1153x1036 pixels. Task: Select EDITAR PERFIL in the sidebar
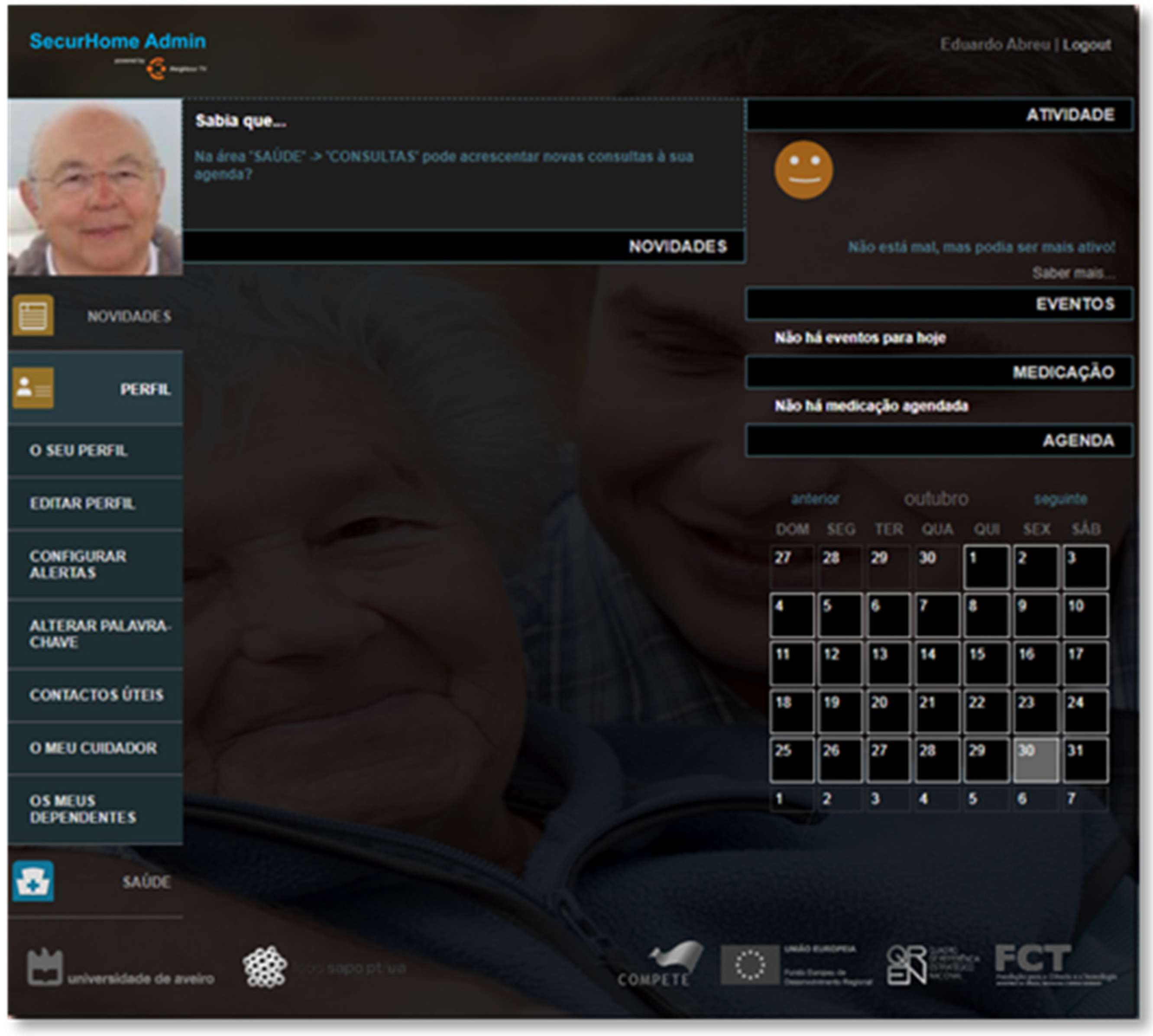click(83, 503)
